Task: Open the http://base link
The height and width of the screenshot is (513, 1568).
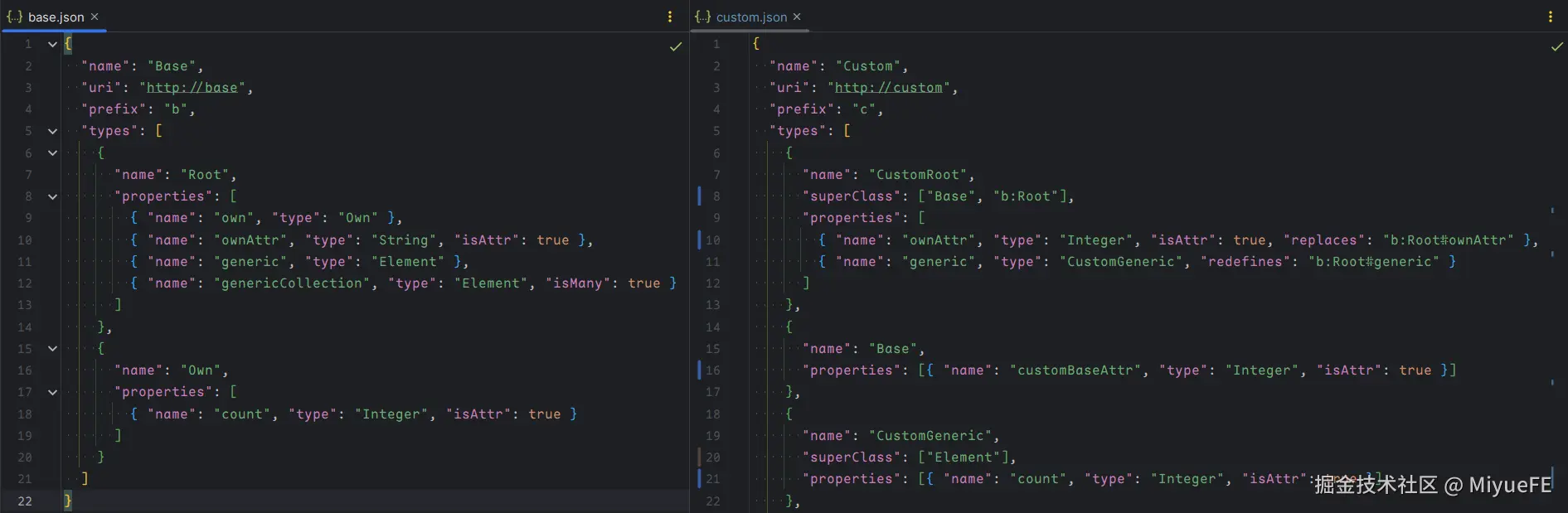Action: [x=192, y=88]
